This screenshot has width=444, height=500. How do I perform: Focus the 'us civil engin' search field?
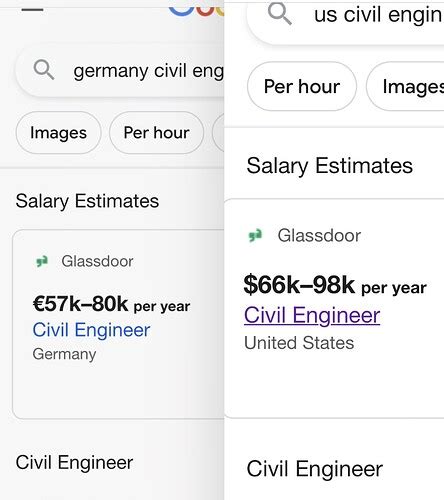coord(345,20)
